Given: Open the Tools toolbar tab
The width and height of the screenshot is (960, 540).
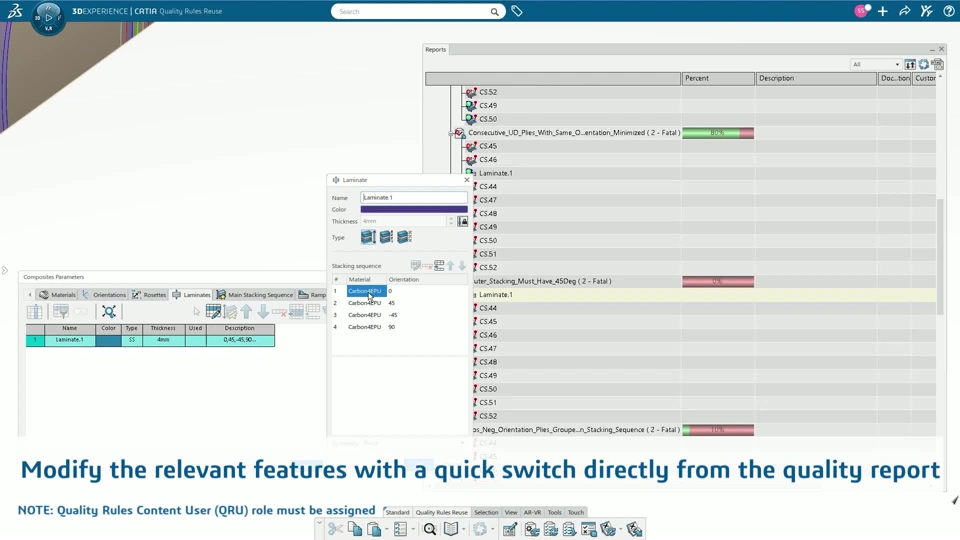Looking at the screenshot, I should pos(554,512).
